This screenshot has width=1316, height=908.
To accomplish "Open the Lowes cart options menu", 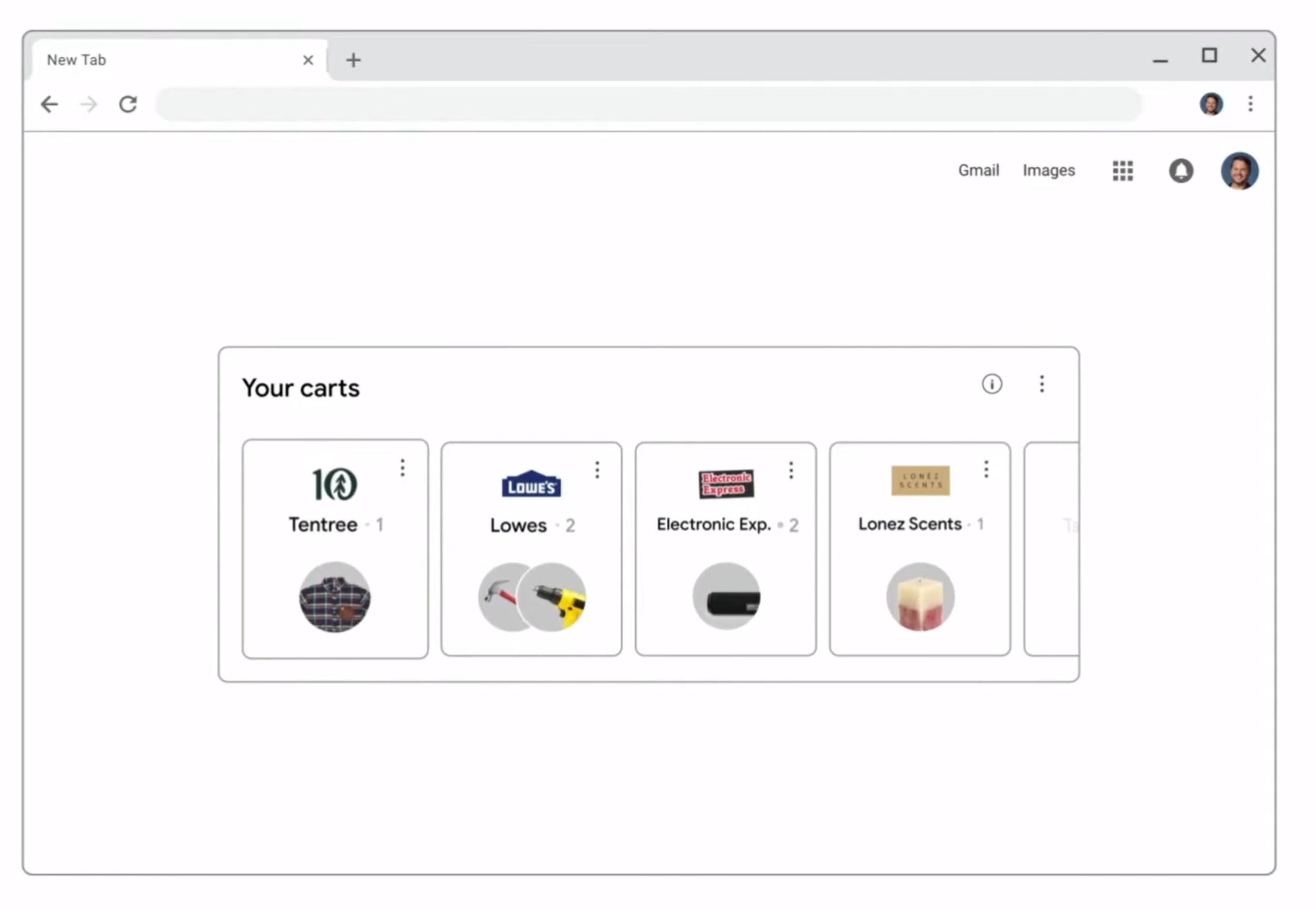I will click(597, 470).
